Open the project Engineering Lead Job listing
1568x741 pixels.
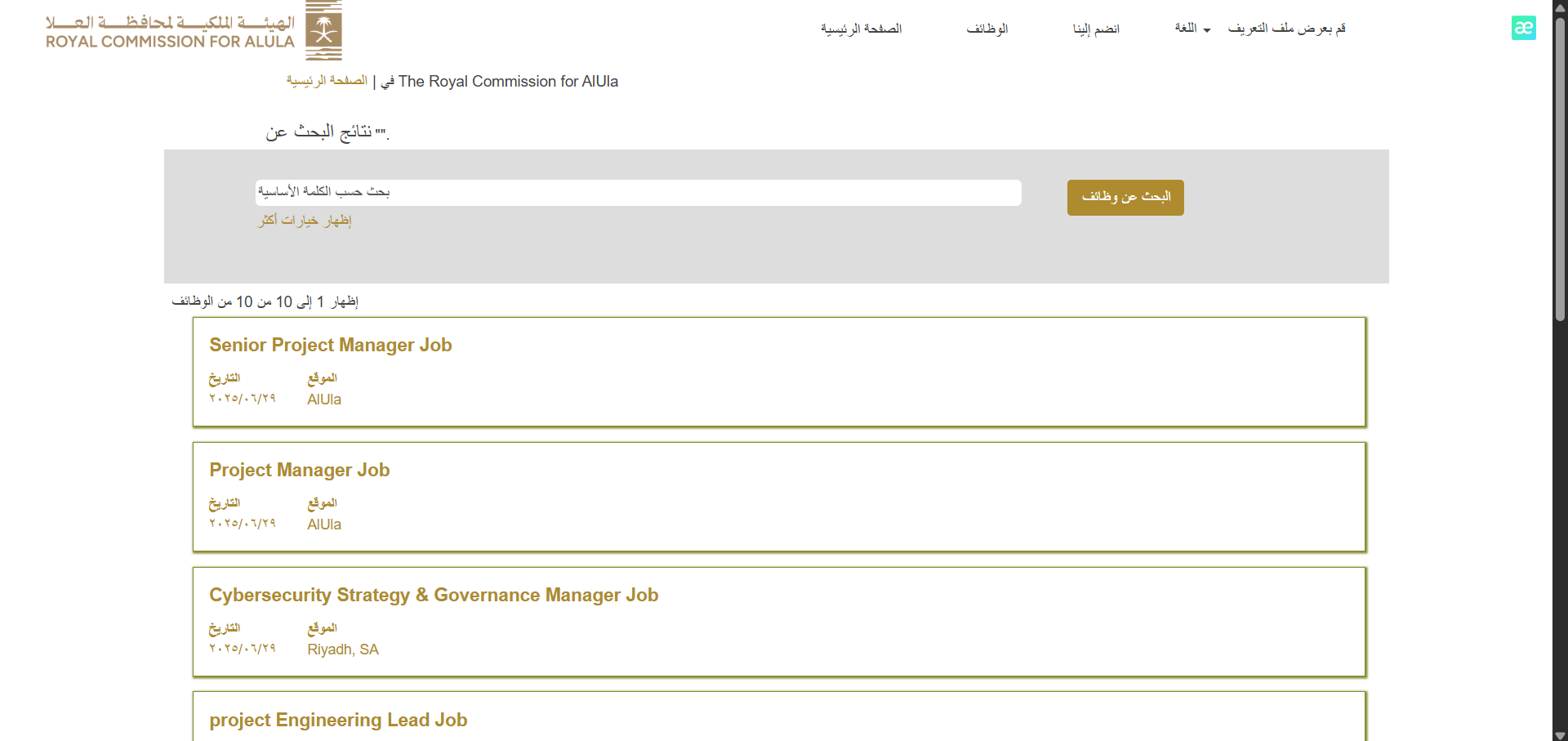[338, 720]
